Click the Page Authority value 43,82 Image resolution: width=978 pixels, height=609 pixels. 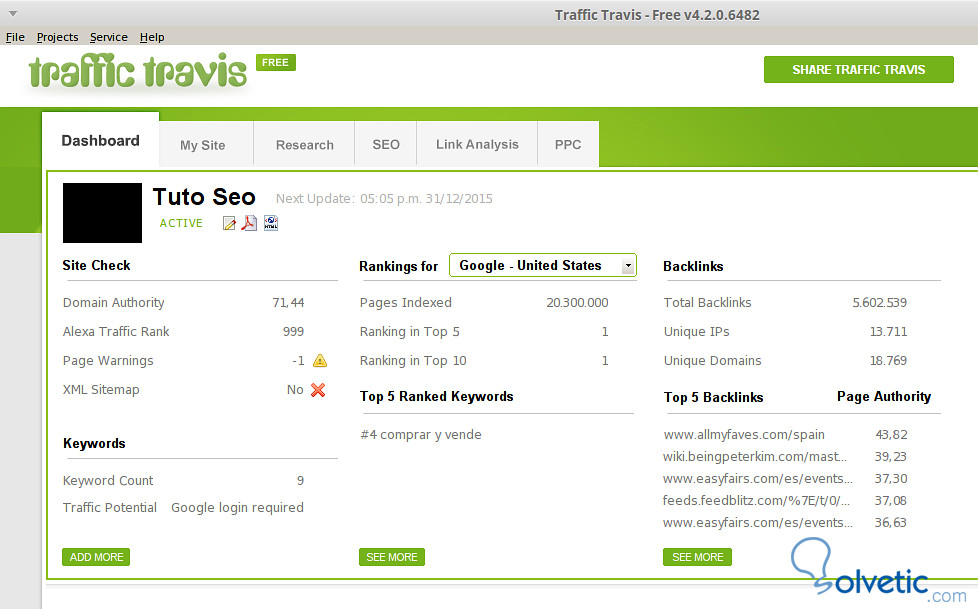[891, 434]
